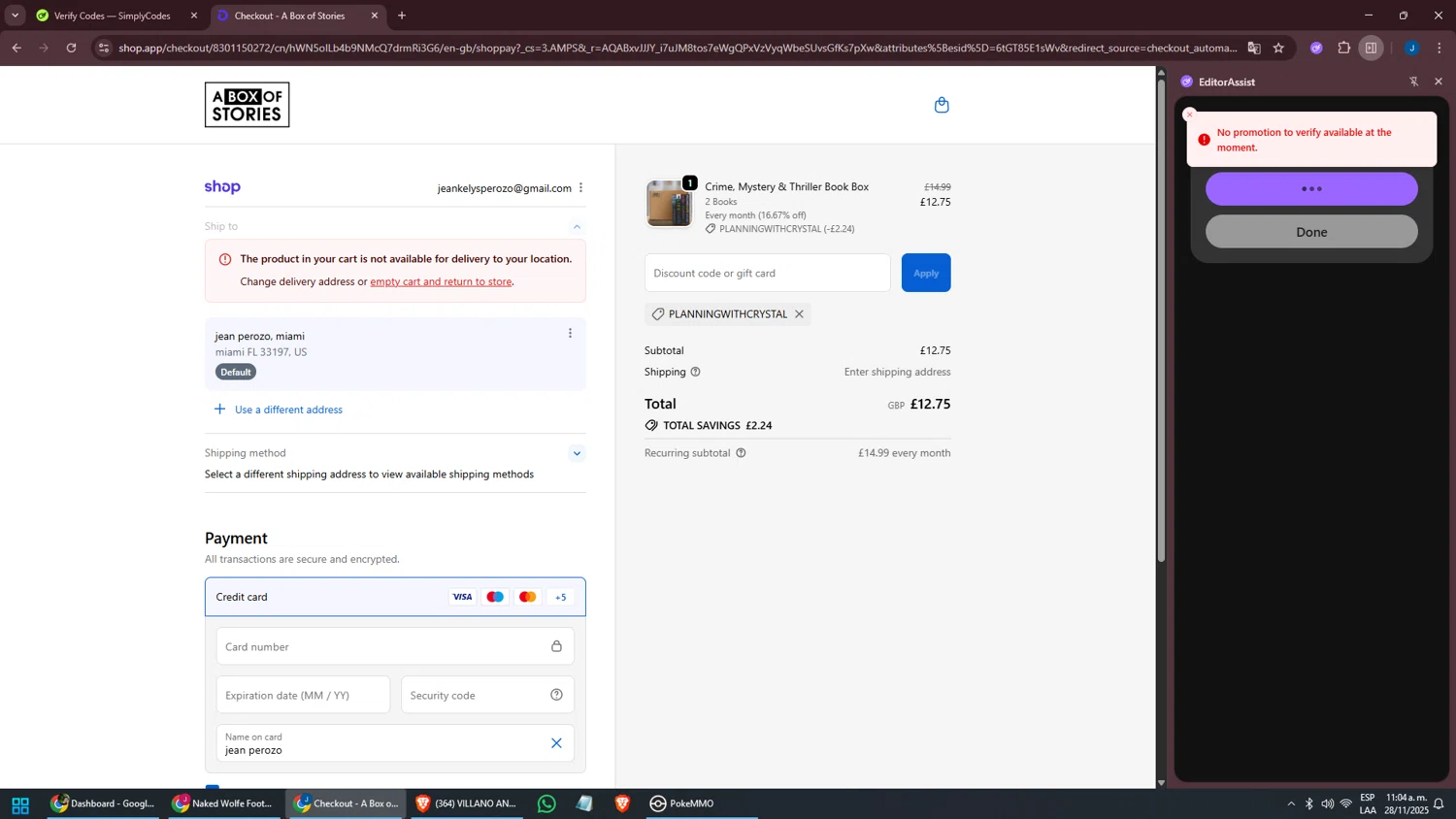Open Windows Start menu
This screenshot has height=819, width=1456.
pyautogui.click(x=19, y=804)
